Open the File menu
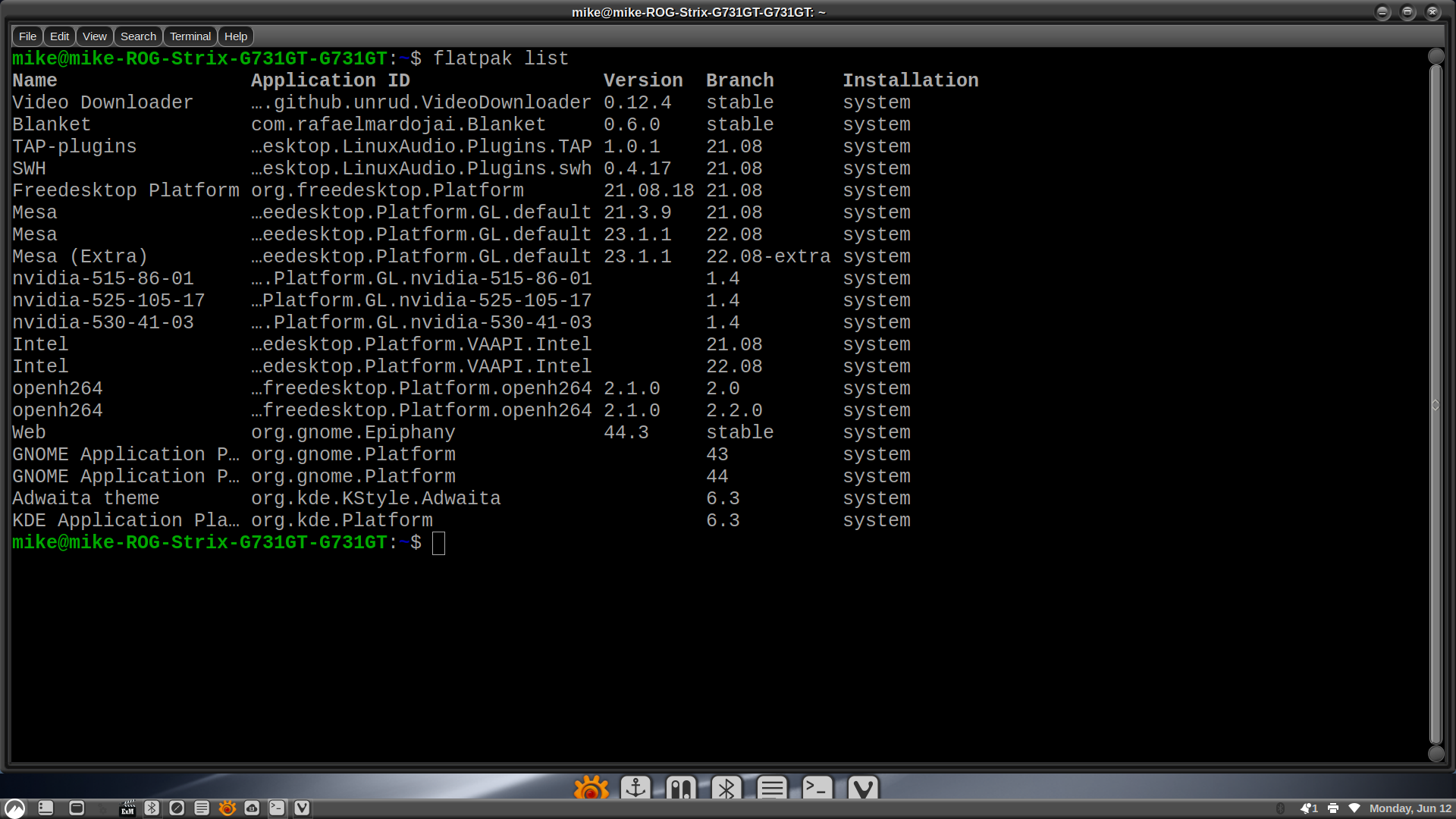This screenshot has width=1456, height=819. pyautogui.click(x=27, y=36)
